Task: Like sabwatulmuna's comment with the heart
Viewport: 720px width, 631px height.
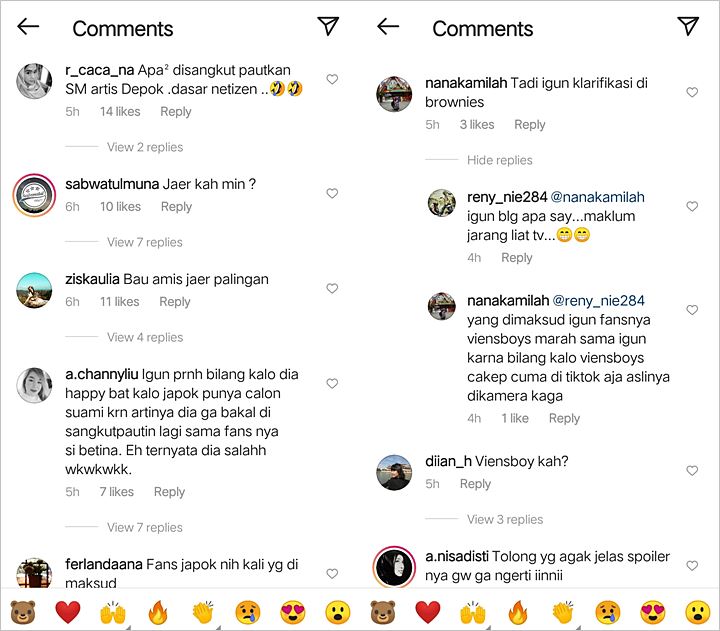Action: [x=332, y=193]
